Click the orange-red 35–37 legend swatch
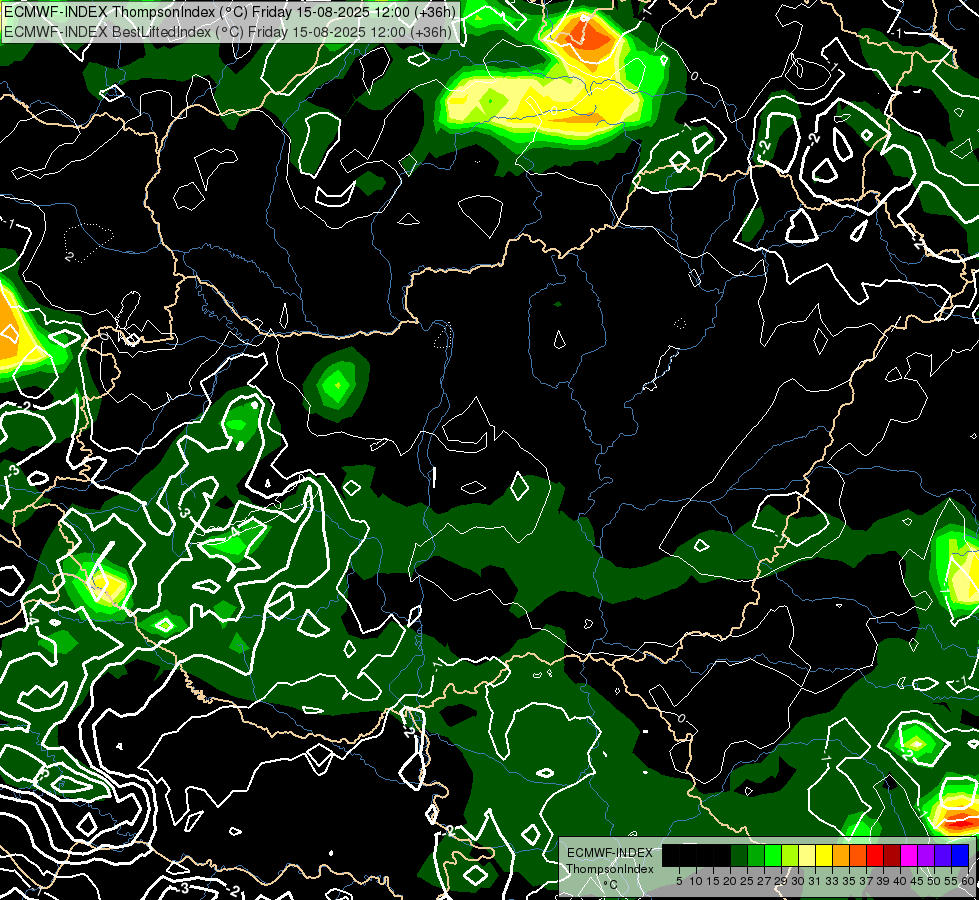 coord(858,855)
